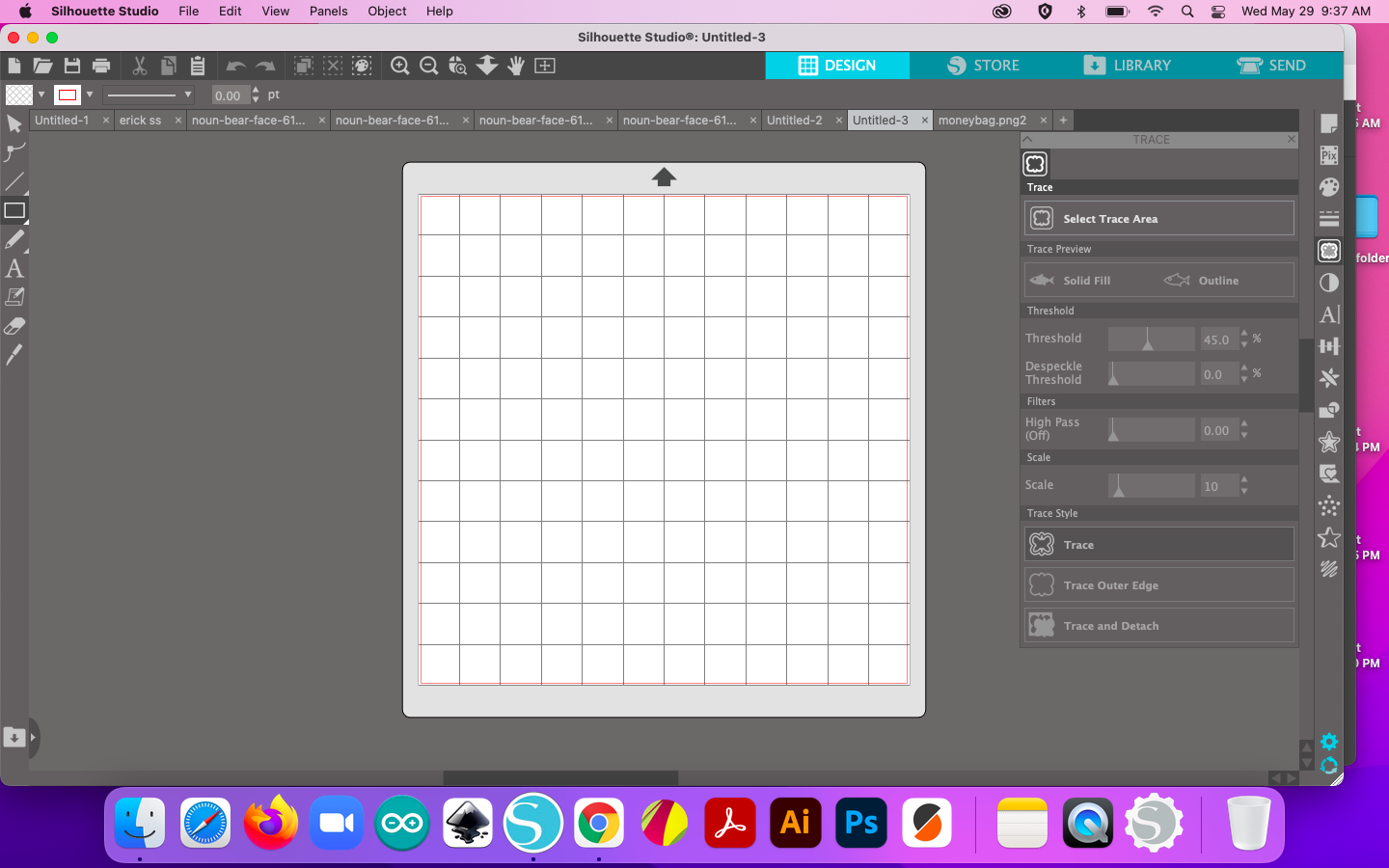This screenshot has height=868, width=1389.
Task: Collapse the Trace panel with chevron
Action: (x=1028, y=140)
